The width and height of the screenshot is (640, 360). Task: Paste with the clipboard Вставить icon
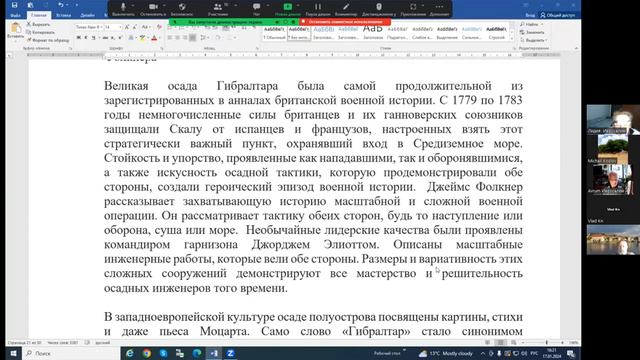[x=16, y=31]
